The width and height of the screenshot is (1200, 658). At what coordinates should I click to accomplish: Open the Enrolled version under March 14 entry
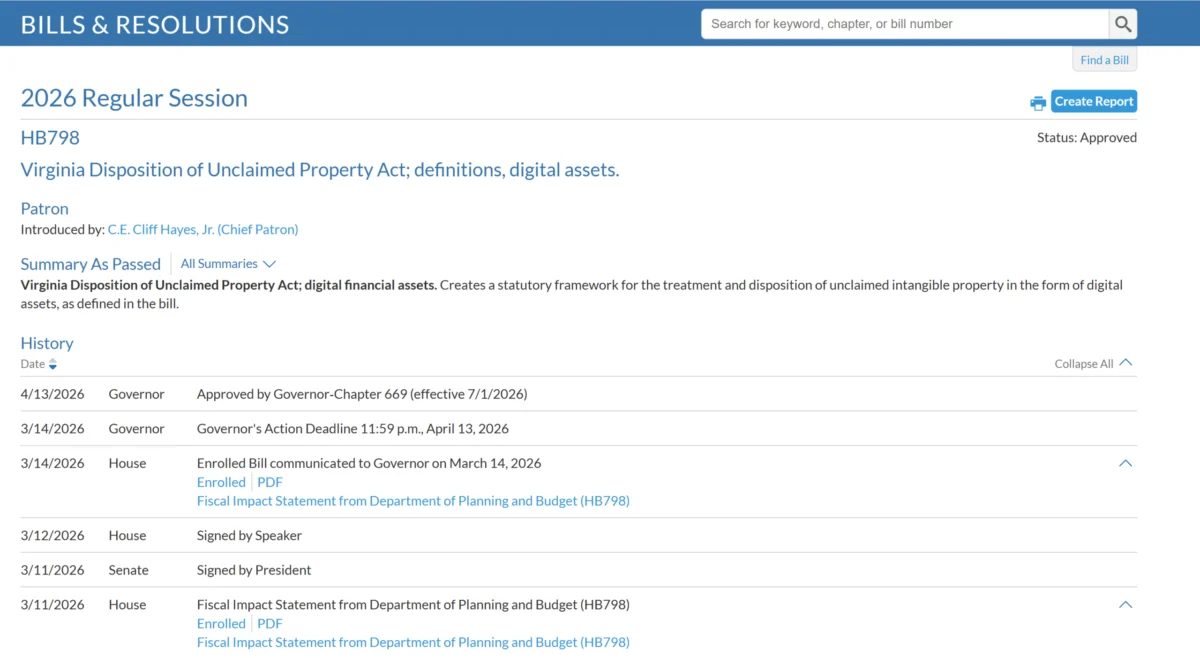pos(220,481)
